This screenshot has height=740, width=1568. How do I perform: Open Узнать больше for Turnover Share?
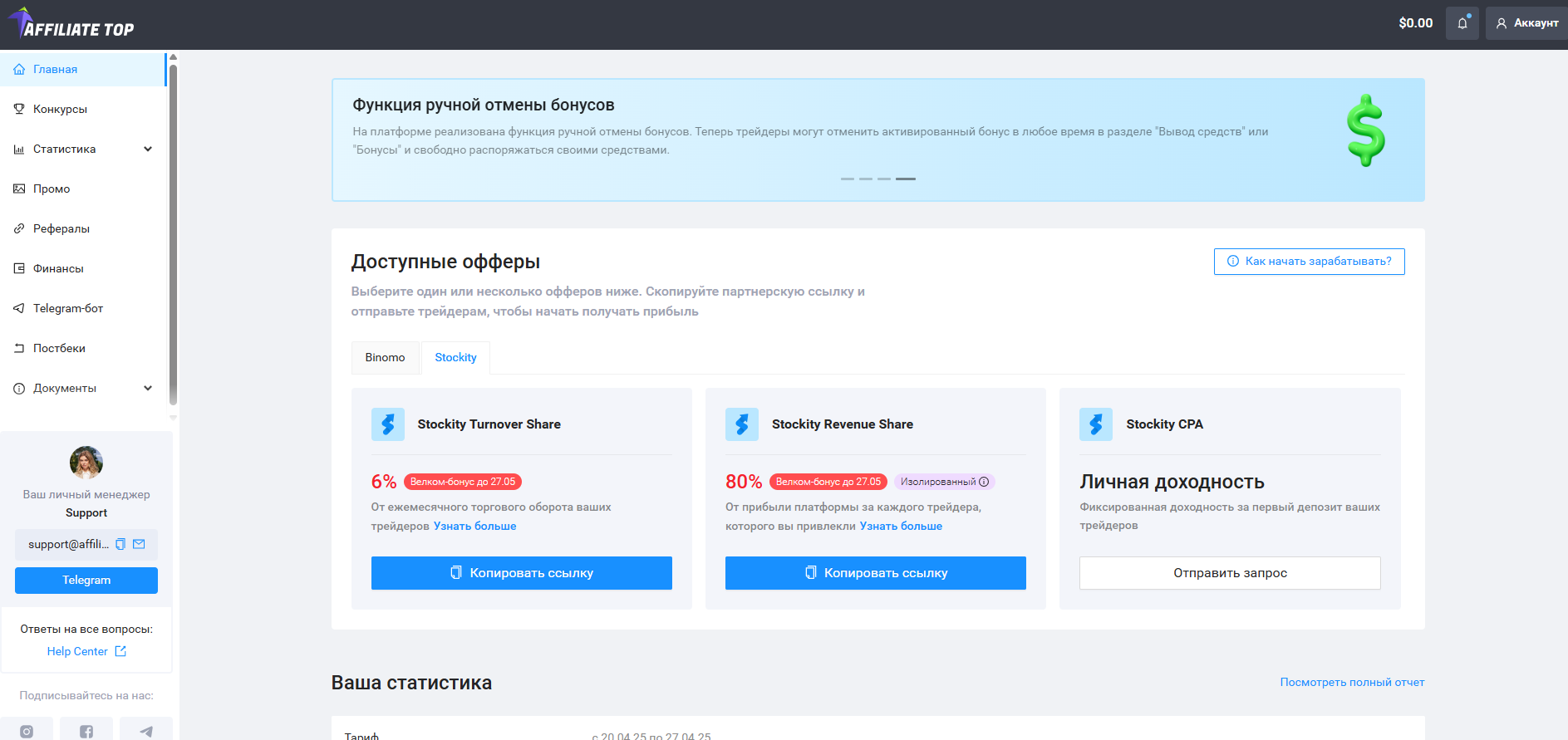[475, 526]
